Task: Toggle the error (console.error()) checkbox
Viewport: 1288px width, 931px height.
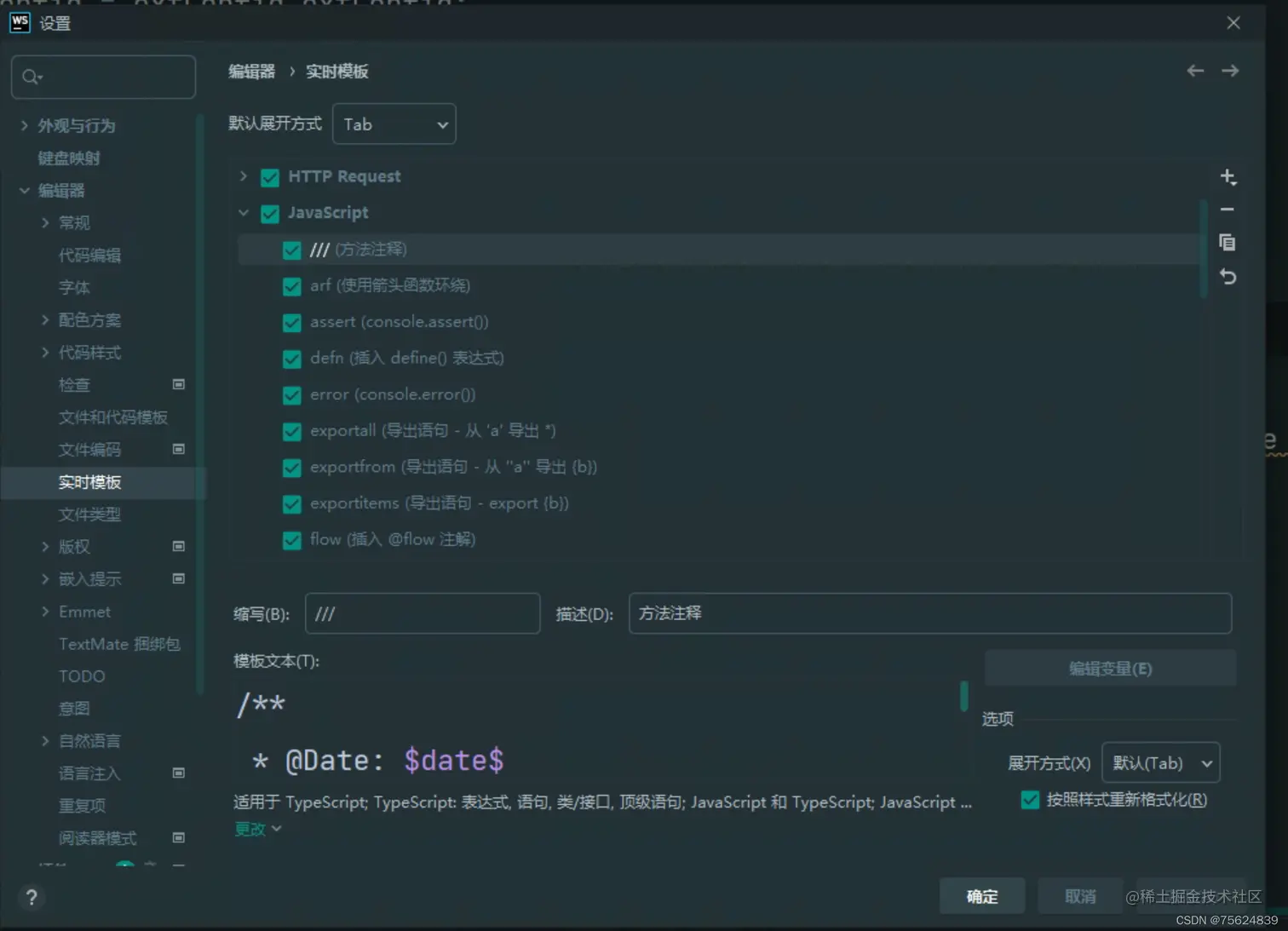Action: pyautogui.click(x=292, y=395)
